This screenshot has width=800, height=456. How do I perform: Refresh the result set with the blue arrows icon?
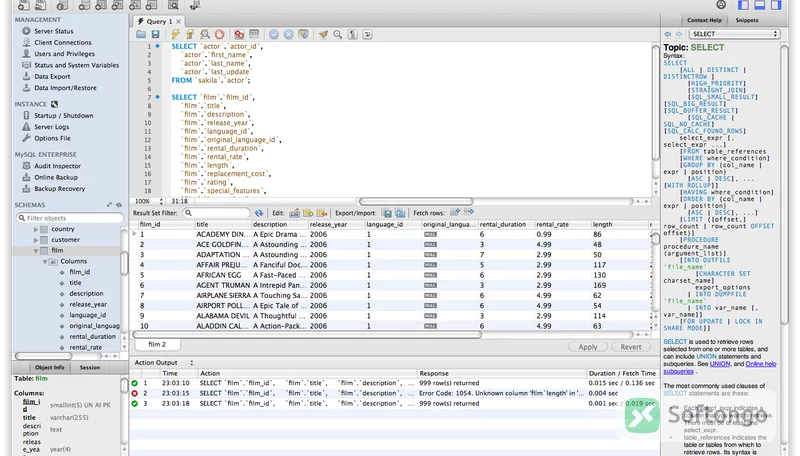tap(259, 213)
